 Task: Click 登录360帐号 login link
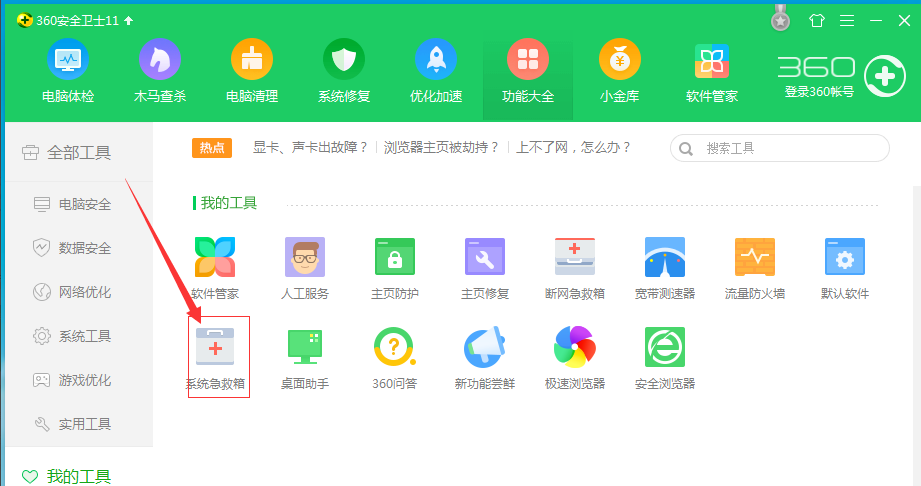[x=819, y=92]
